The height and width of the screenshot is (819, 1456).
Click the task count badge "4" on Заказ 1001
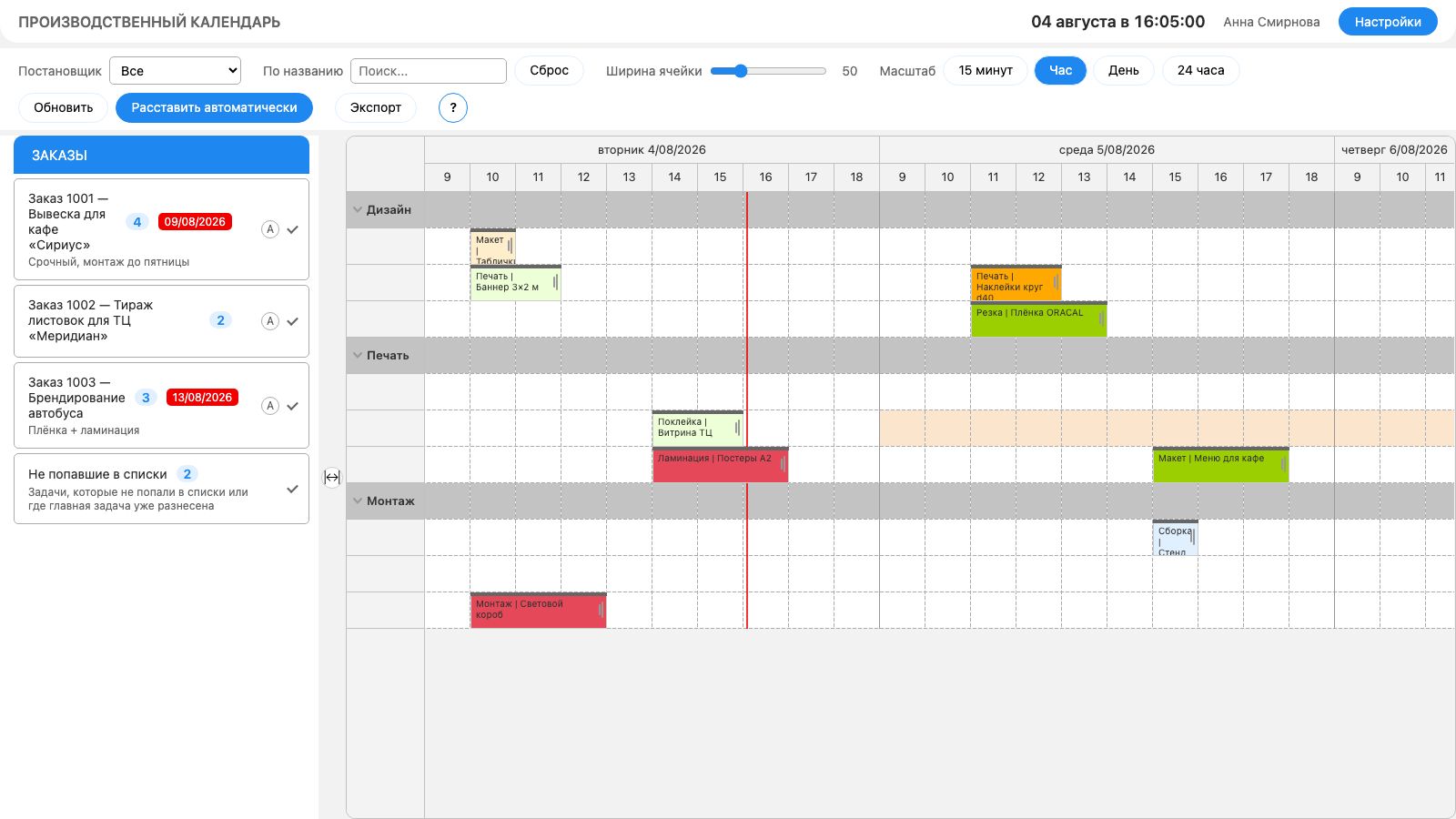click(x=137, y=222)
